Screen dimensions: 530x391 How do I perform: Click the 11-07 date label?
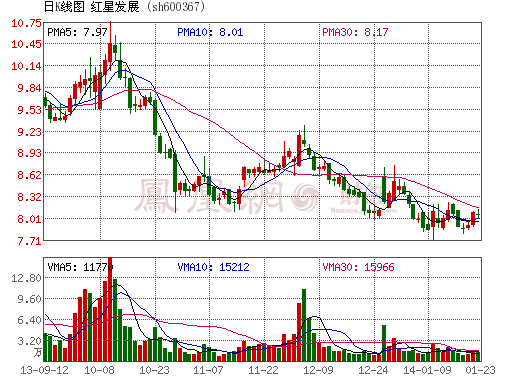[x=208, y=370]
